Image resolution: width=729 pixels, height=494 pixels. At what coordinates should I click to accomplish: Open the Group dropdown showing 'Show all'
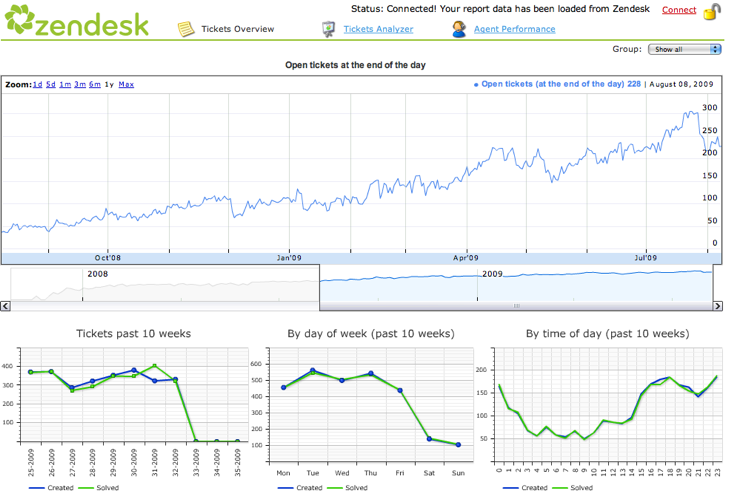(x=685, y=49)
